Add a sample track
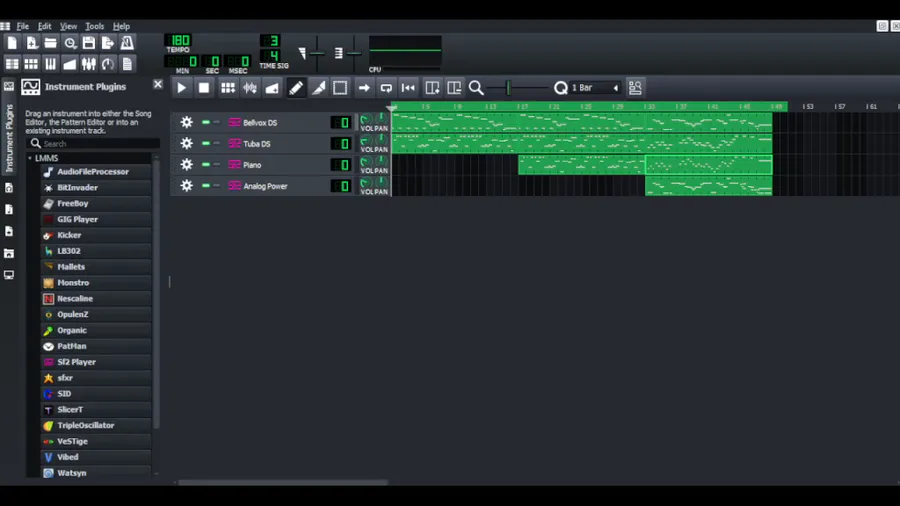Viewport: 900px width, 506px height. point(250,88)
